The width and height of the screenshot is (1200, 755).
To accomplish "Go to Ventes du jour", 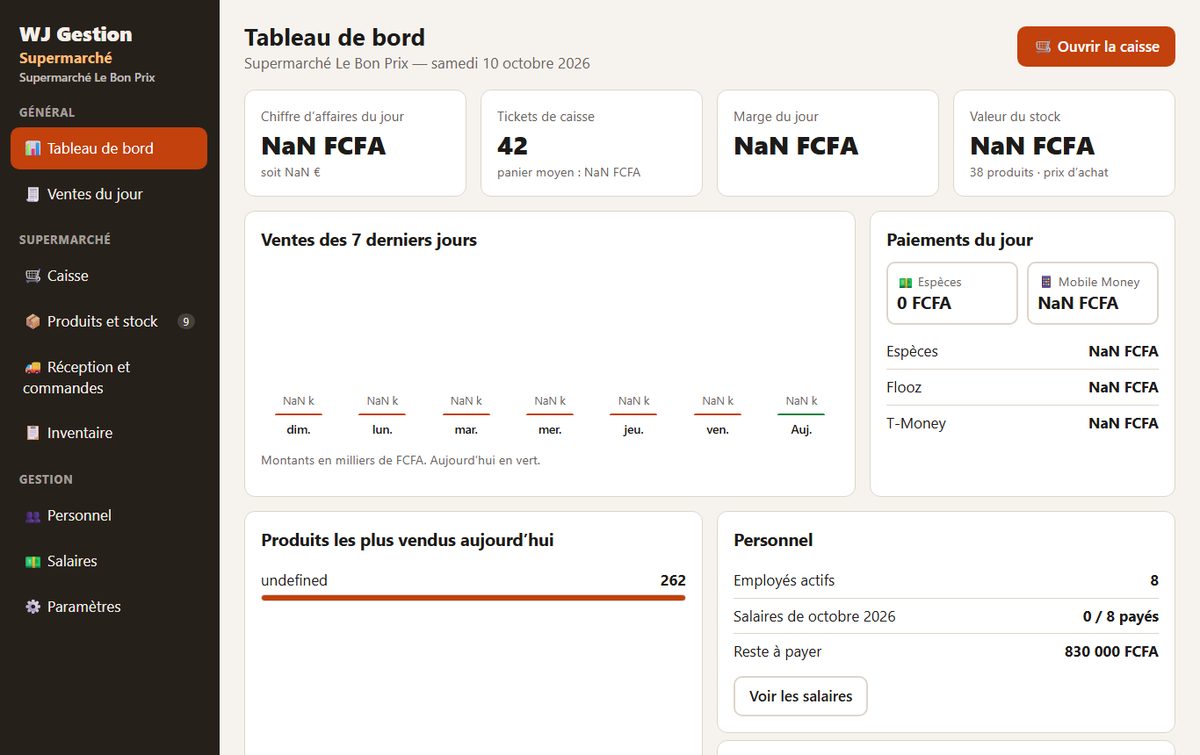I will pyautogui.click(x=109, y=194).
